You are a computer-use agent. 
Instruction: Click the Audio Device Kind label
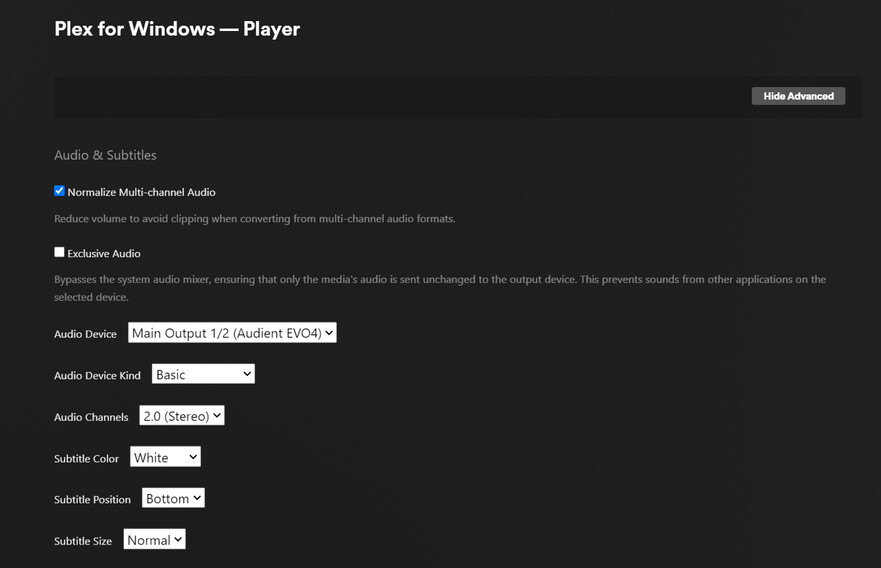click(97, 375)
